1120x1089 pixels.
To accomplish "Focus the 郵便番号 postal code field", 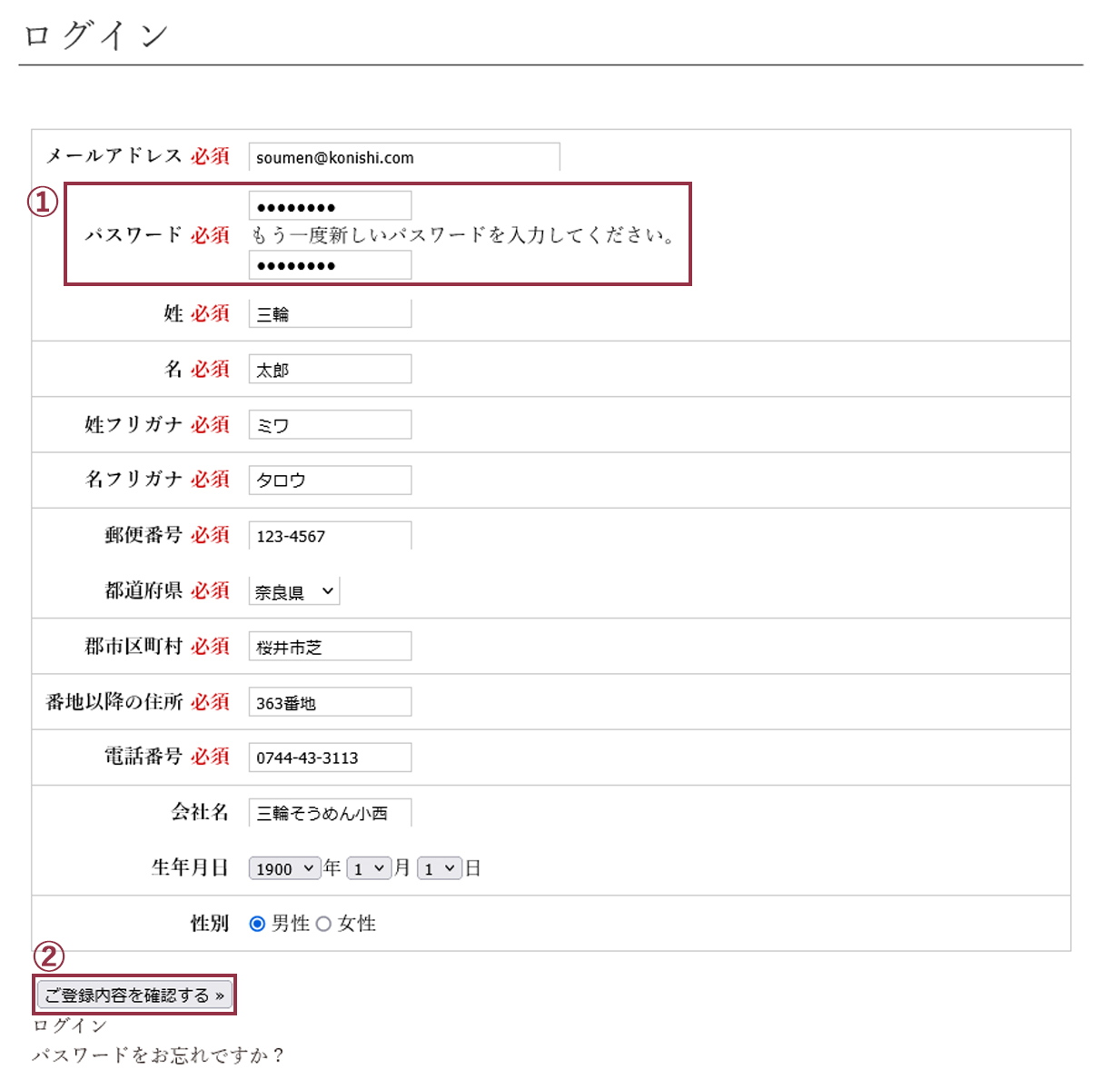I will [x=330, y=536].
